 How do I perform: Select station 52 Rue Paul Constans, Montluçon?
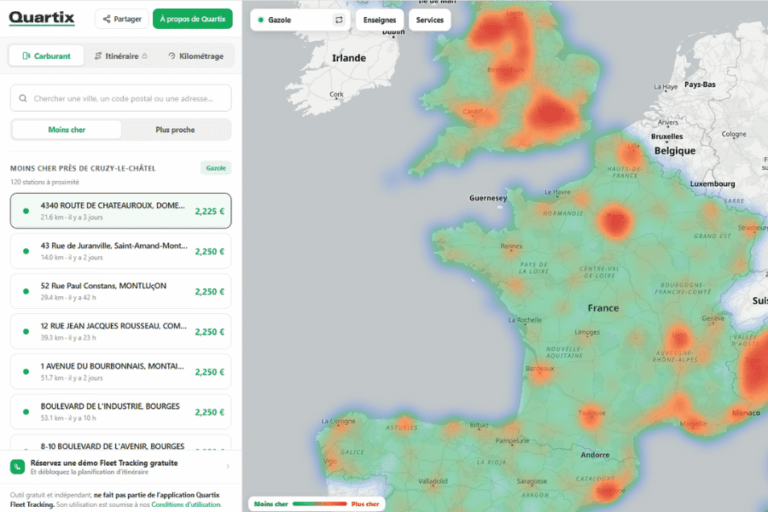coord(120,291)
